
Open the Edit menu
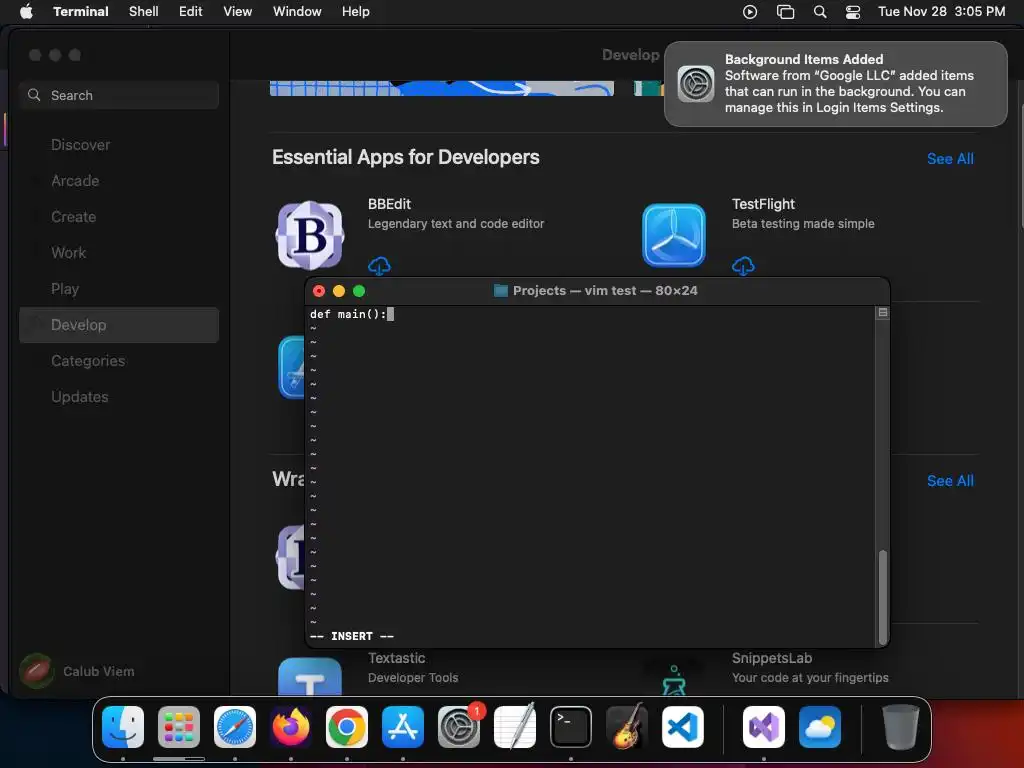[191, 12]
